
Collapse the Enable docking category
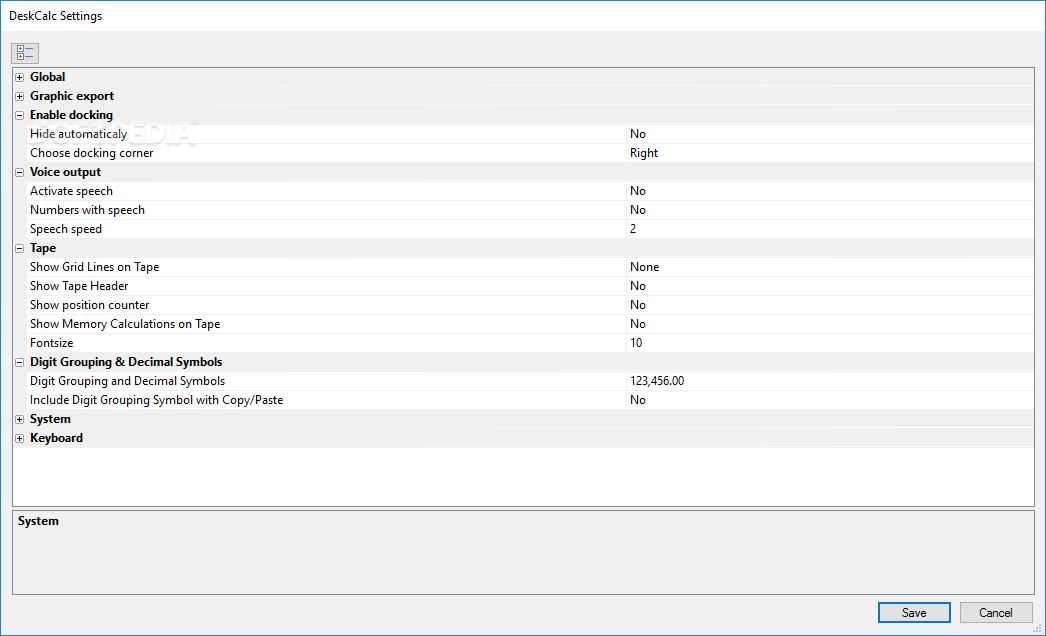coord(19,115)
